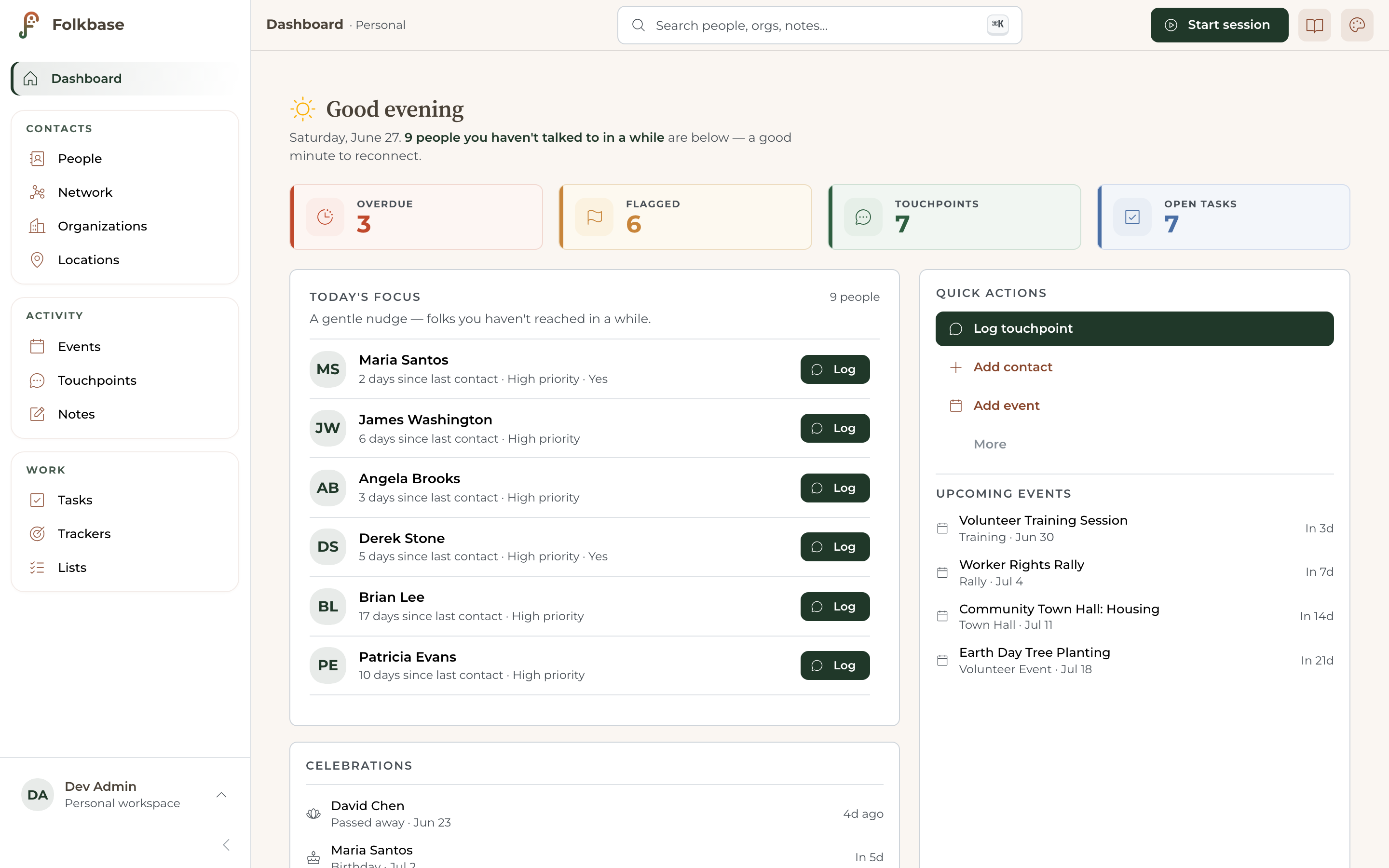
Task: Collapse the sidebar with the left chevron
Action: (x=226, y=845)
